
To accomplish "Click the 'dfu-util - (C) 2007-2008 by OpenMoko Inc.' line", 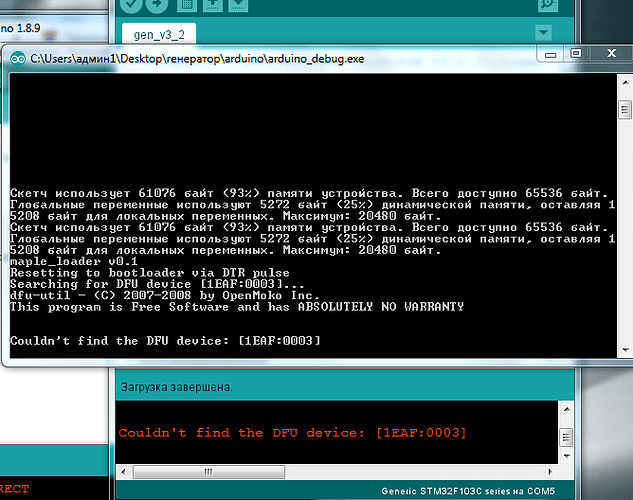I will pyautogui.click(x=165, y=295).
